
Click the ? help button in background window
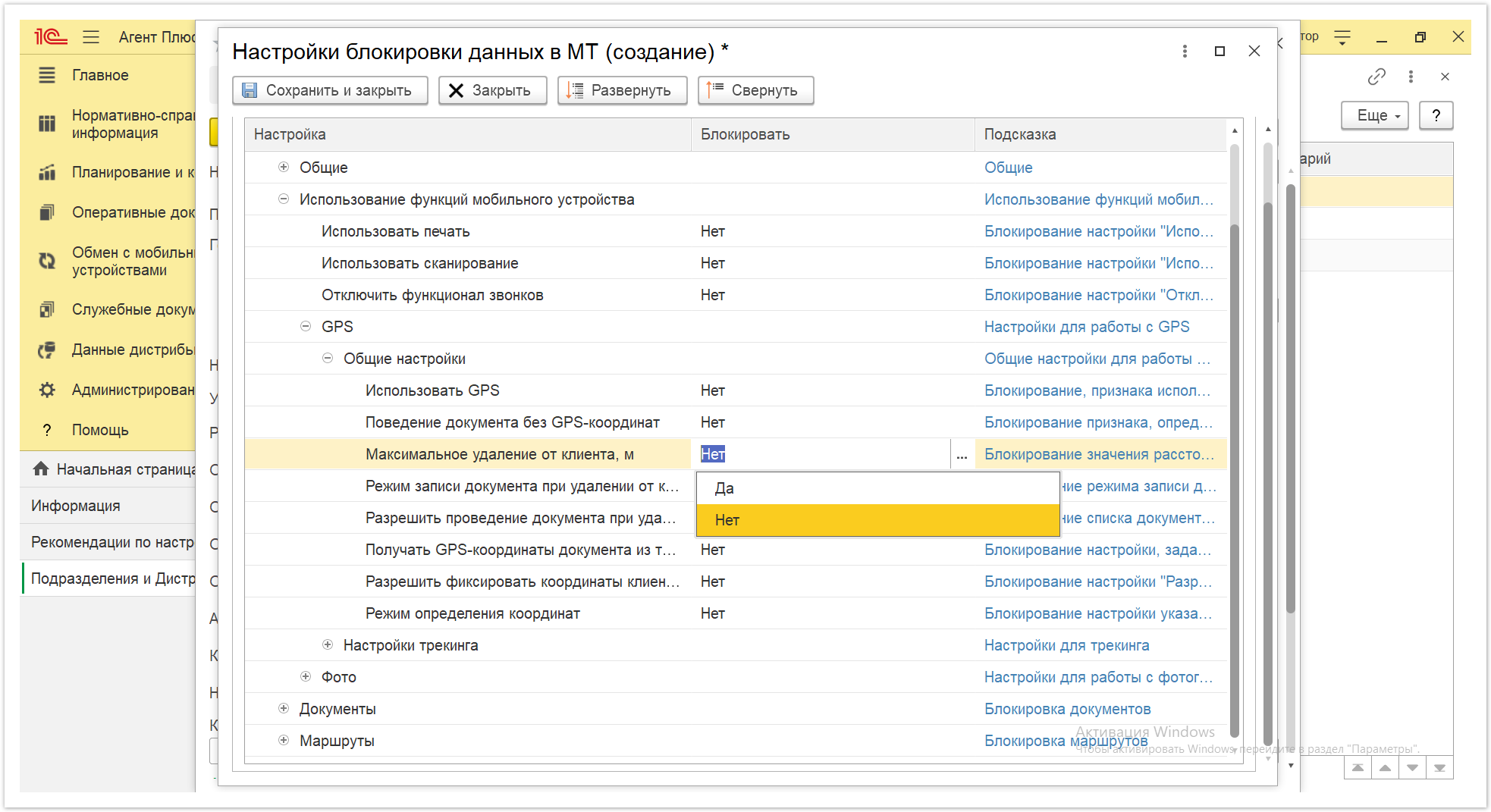coord(1436,115)
